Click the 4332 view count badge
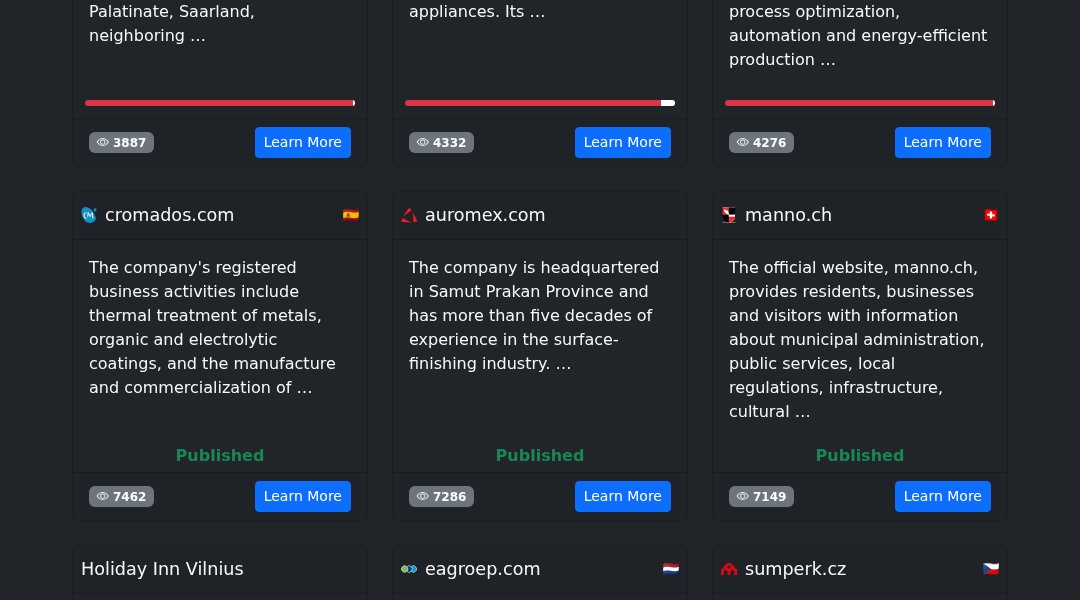The image size is (1080, 600). point(442,143)
